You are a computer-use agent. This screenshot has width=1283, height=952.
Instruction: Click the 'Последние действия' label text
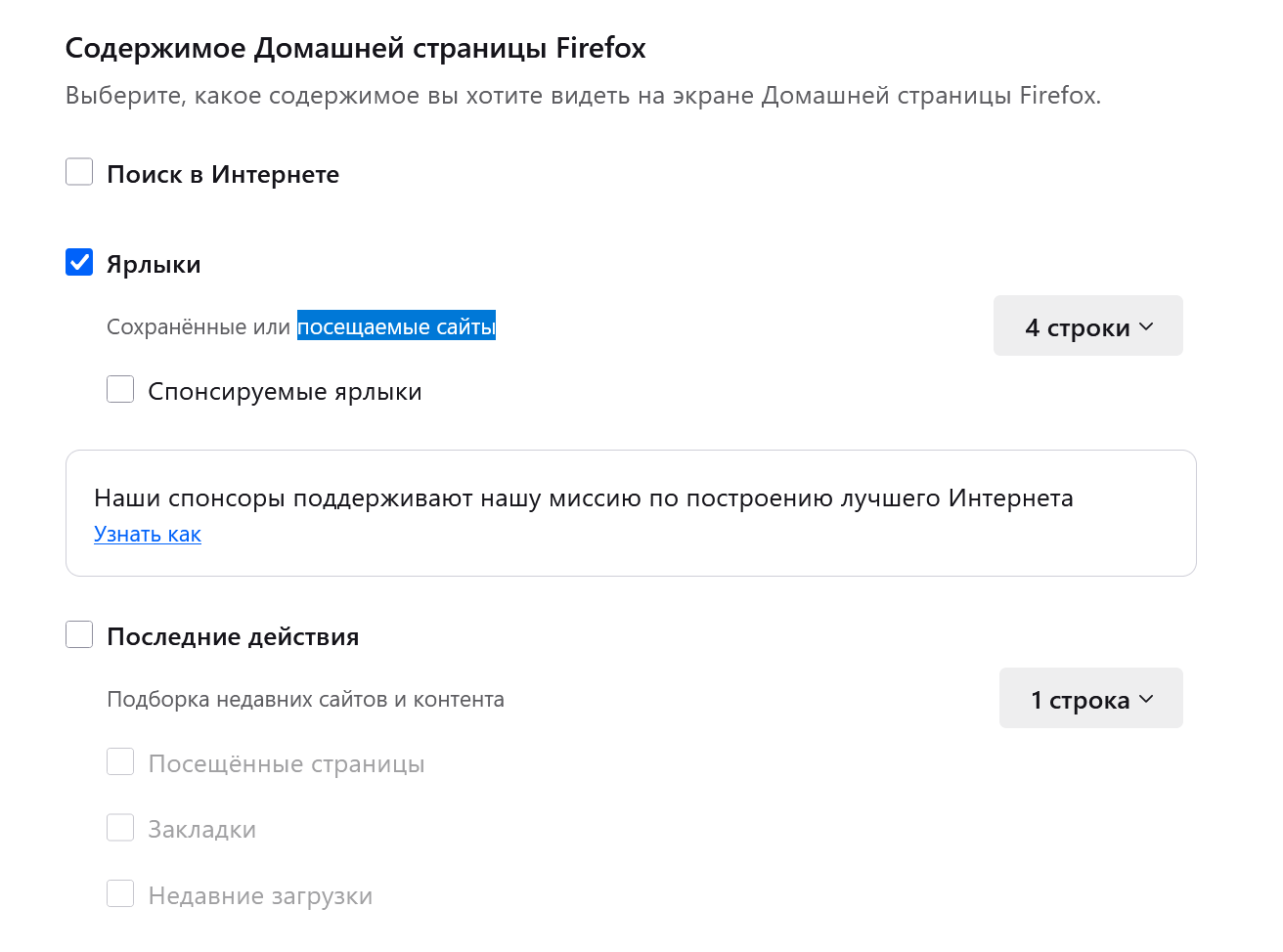pos(233,636)
